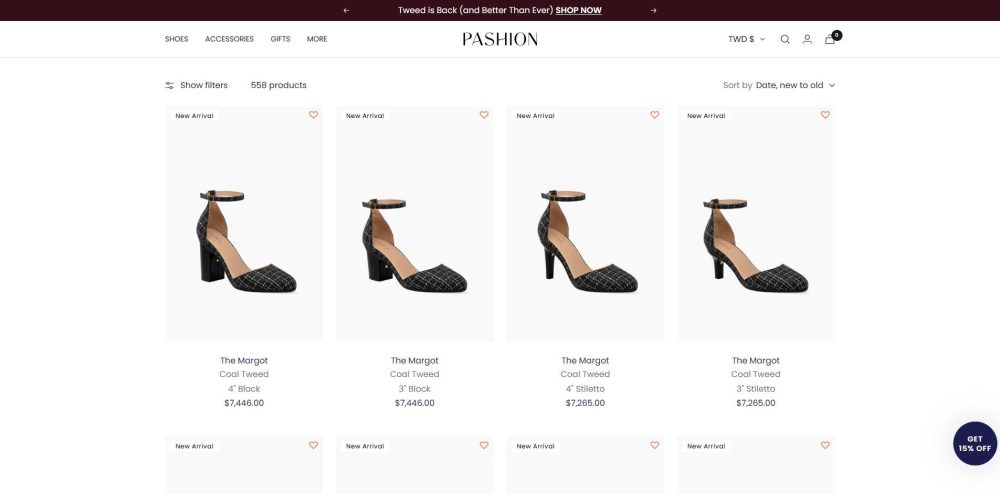Open the TWD $ currency dropdown

tap(746, 39)
